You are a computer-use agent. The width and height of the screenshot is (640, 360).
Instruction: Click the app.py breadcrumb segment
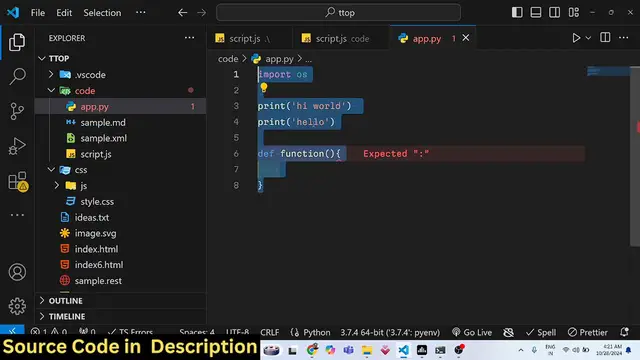279,59
